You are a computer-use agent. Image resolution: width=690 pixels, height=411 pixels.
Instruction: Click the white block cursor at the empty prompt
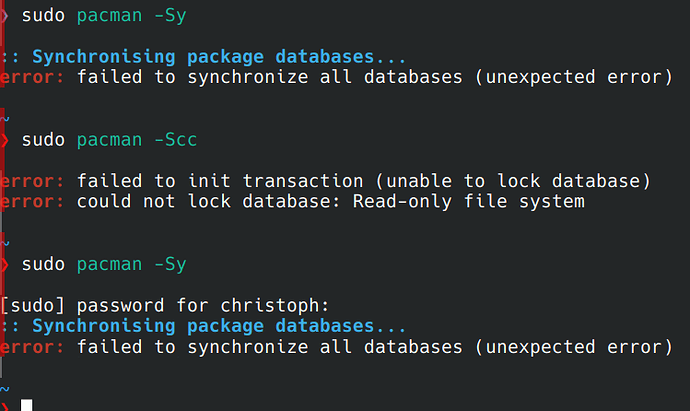point(27,405)
